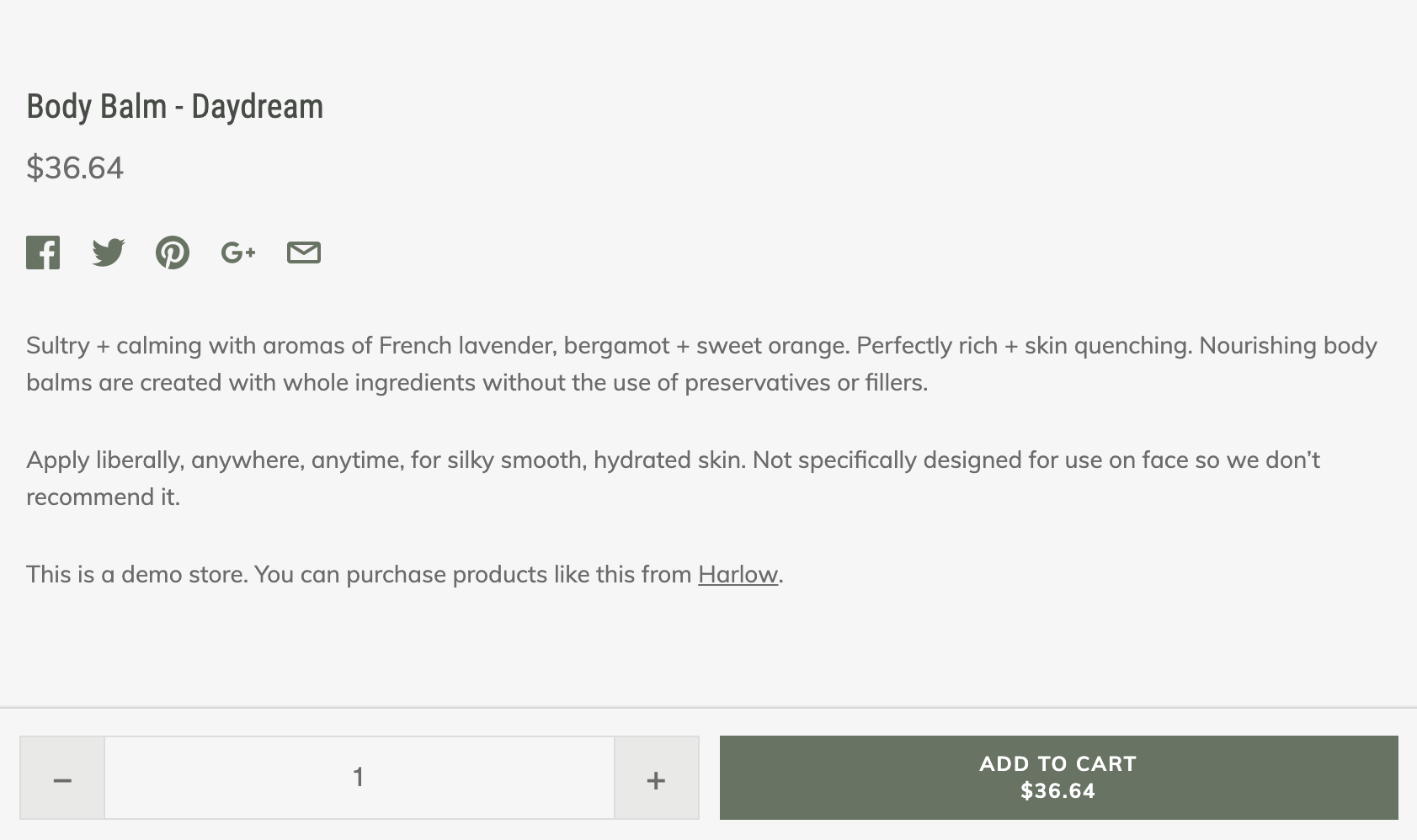Increase quantity with the plus button

[x=656, y=779]
